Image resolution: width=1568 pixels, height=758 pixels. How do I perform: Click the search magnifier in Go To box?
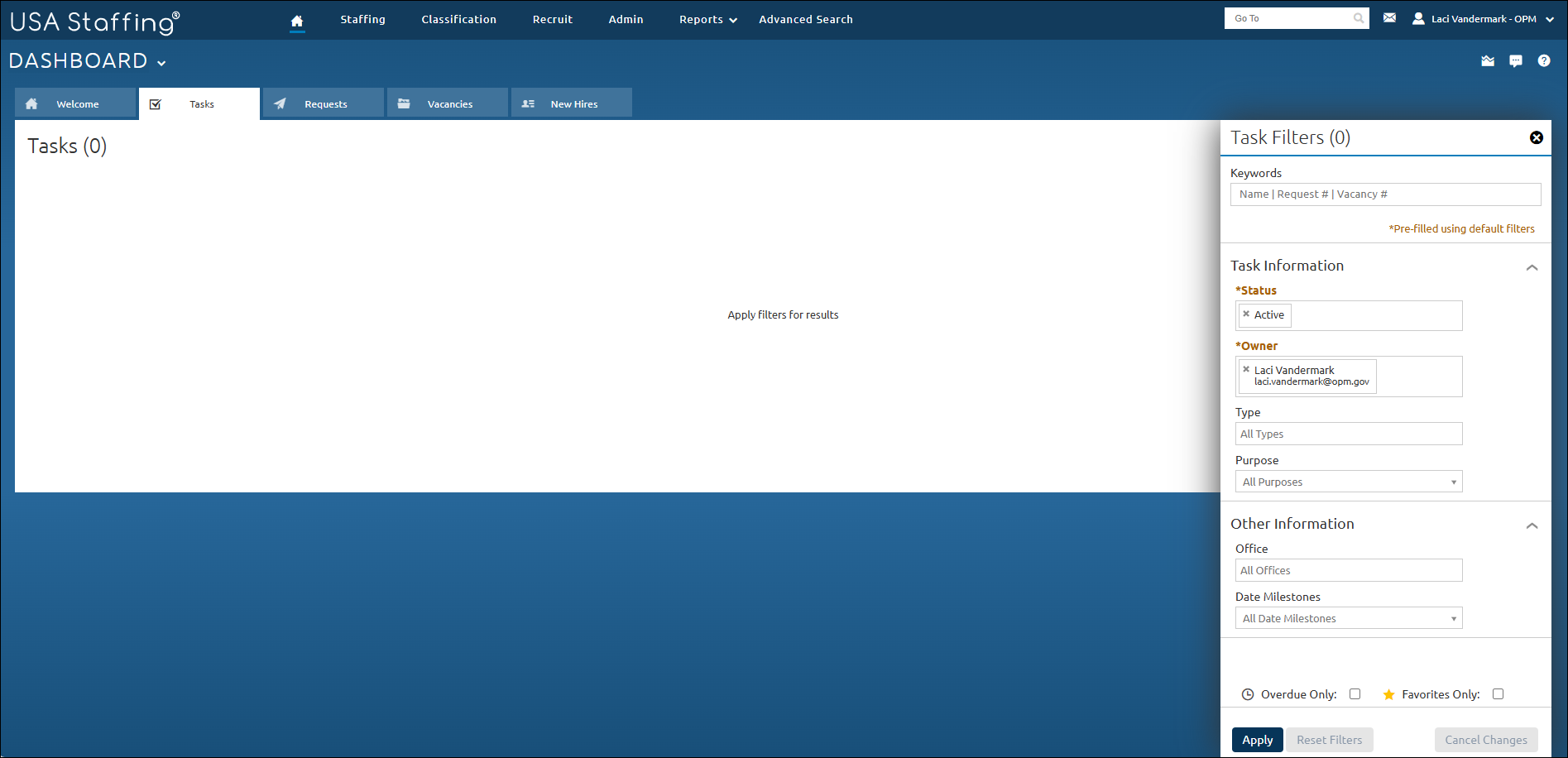coord(1358,18)
